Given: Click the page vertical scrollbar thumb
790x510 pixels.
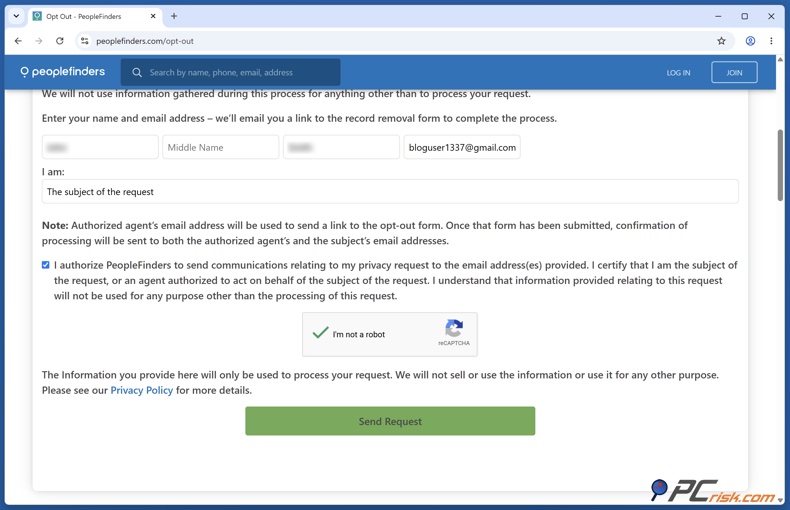Looking at the screenshot, I should point(780,165).
